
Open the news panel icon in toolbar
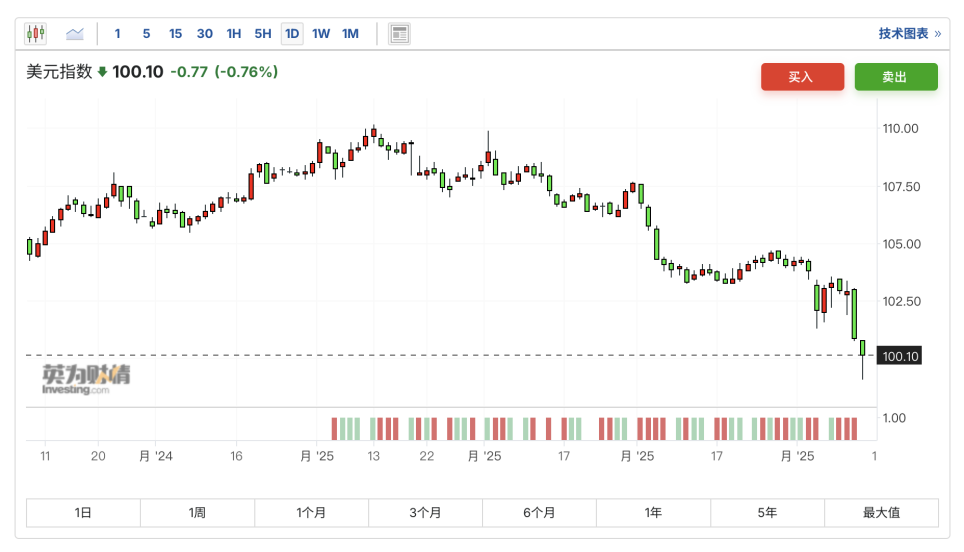pyautogui.click(x=399, y=34)
